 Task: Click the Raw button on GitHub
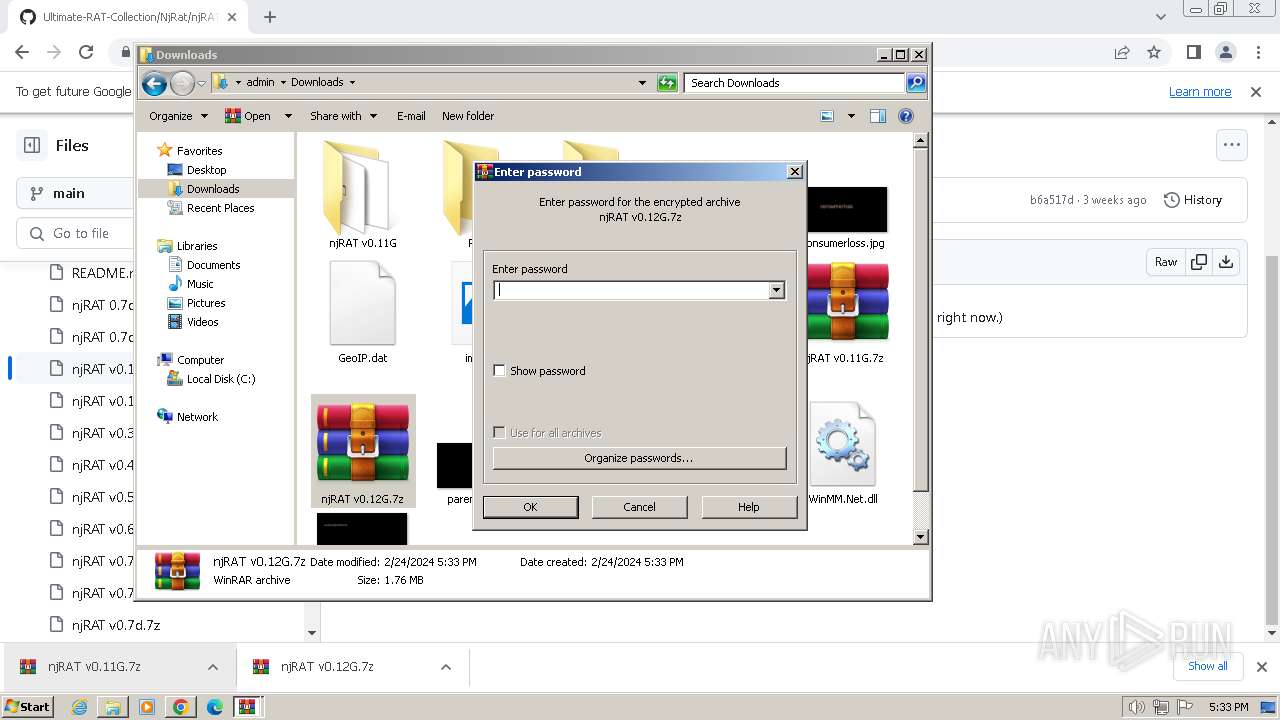[1166, 262]
